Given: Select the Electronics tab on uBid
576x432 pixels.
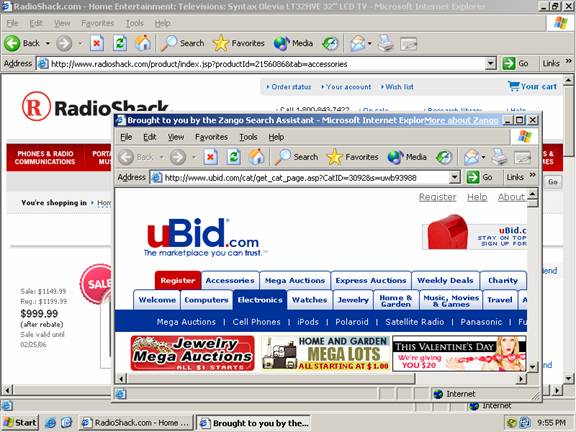Looking at the screenshot, I should 260,300.
